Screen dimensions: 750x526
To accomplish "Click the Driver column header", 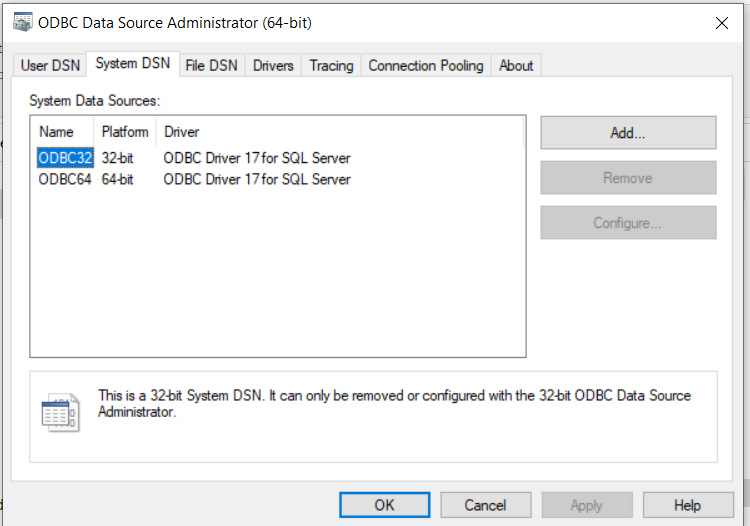I will (182, 132).
